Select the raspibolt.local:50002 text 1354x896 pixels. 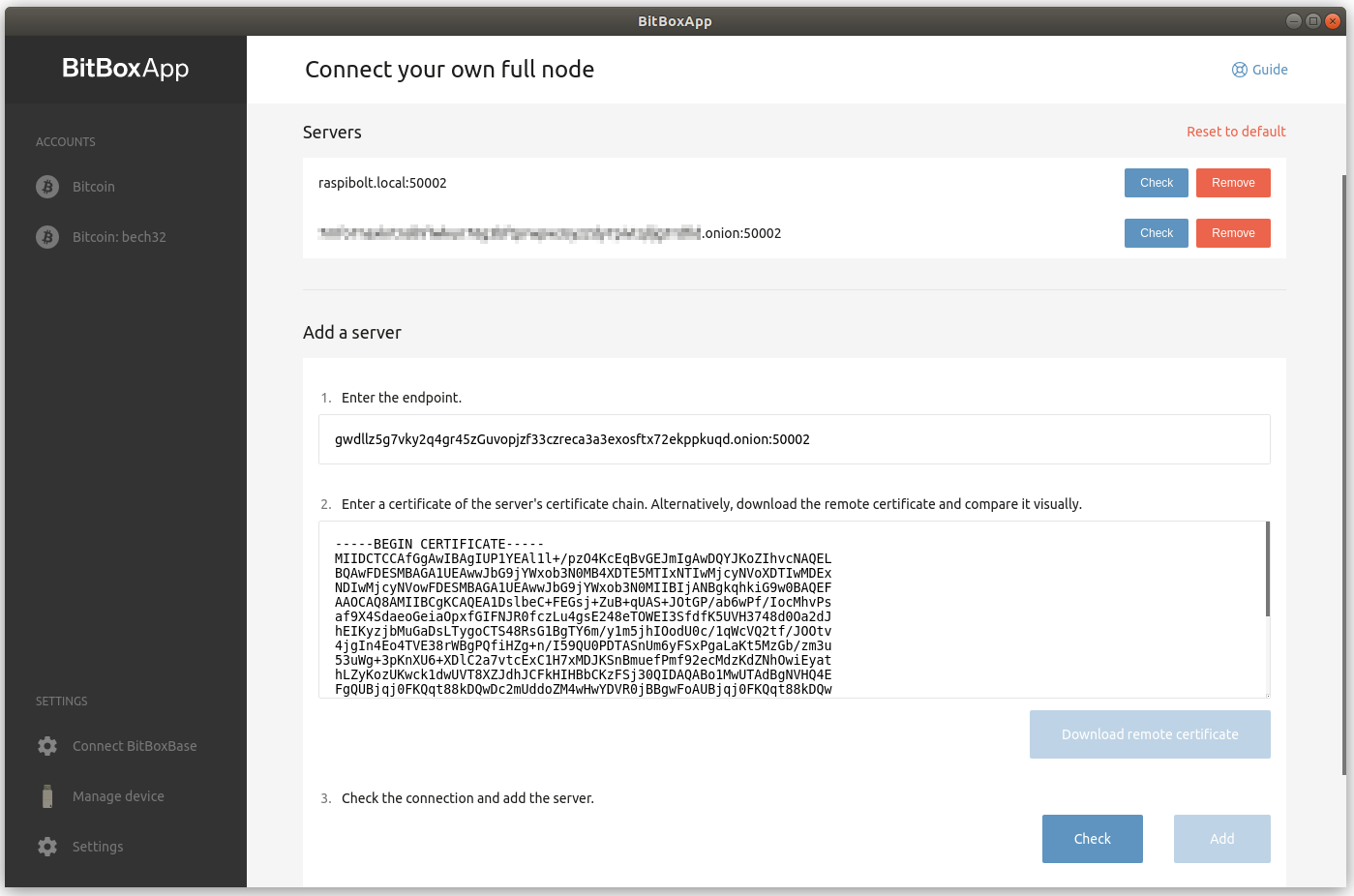pos(382,183)
